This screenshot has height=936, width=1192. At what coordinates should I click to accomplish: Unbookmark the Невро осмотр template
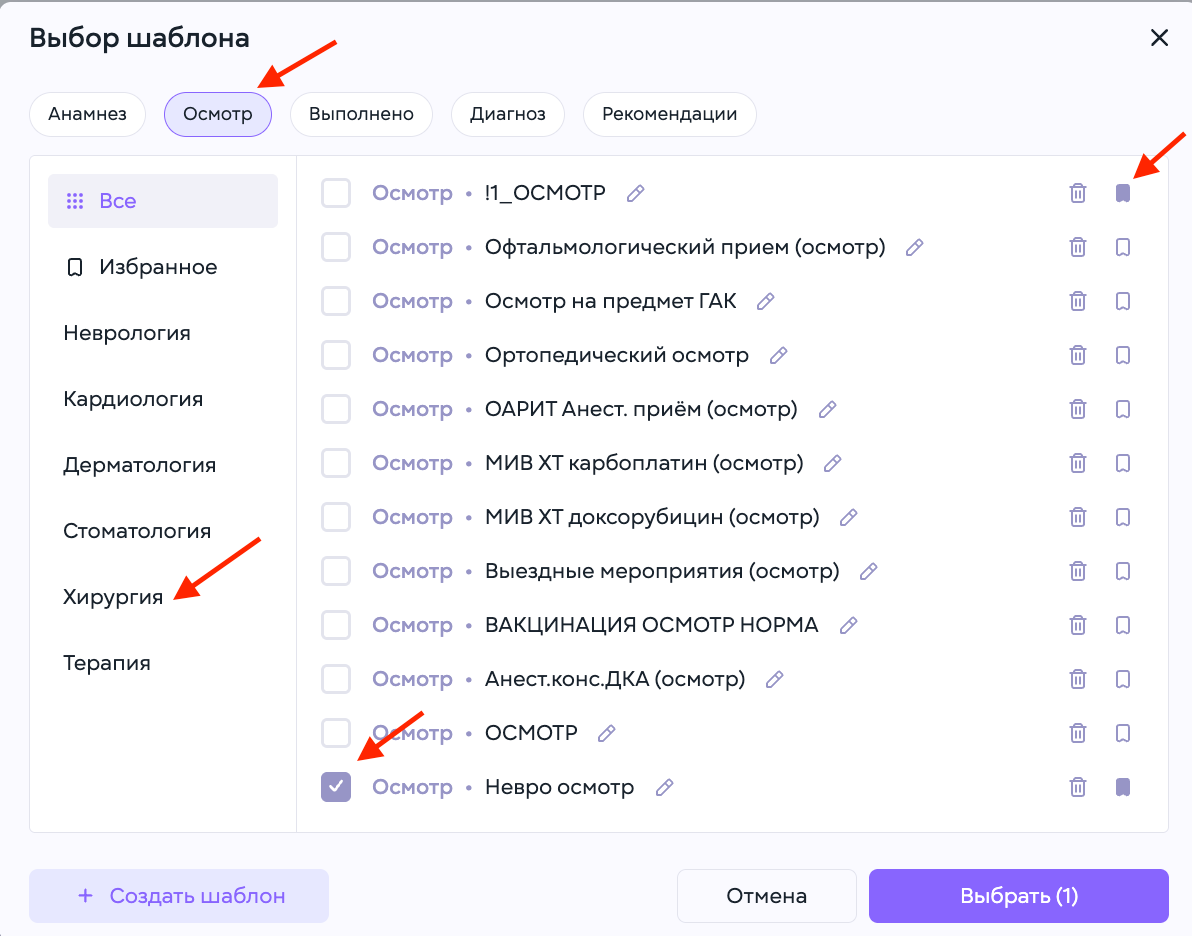1123,787
